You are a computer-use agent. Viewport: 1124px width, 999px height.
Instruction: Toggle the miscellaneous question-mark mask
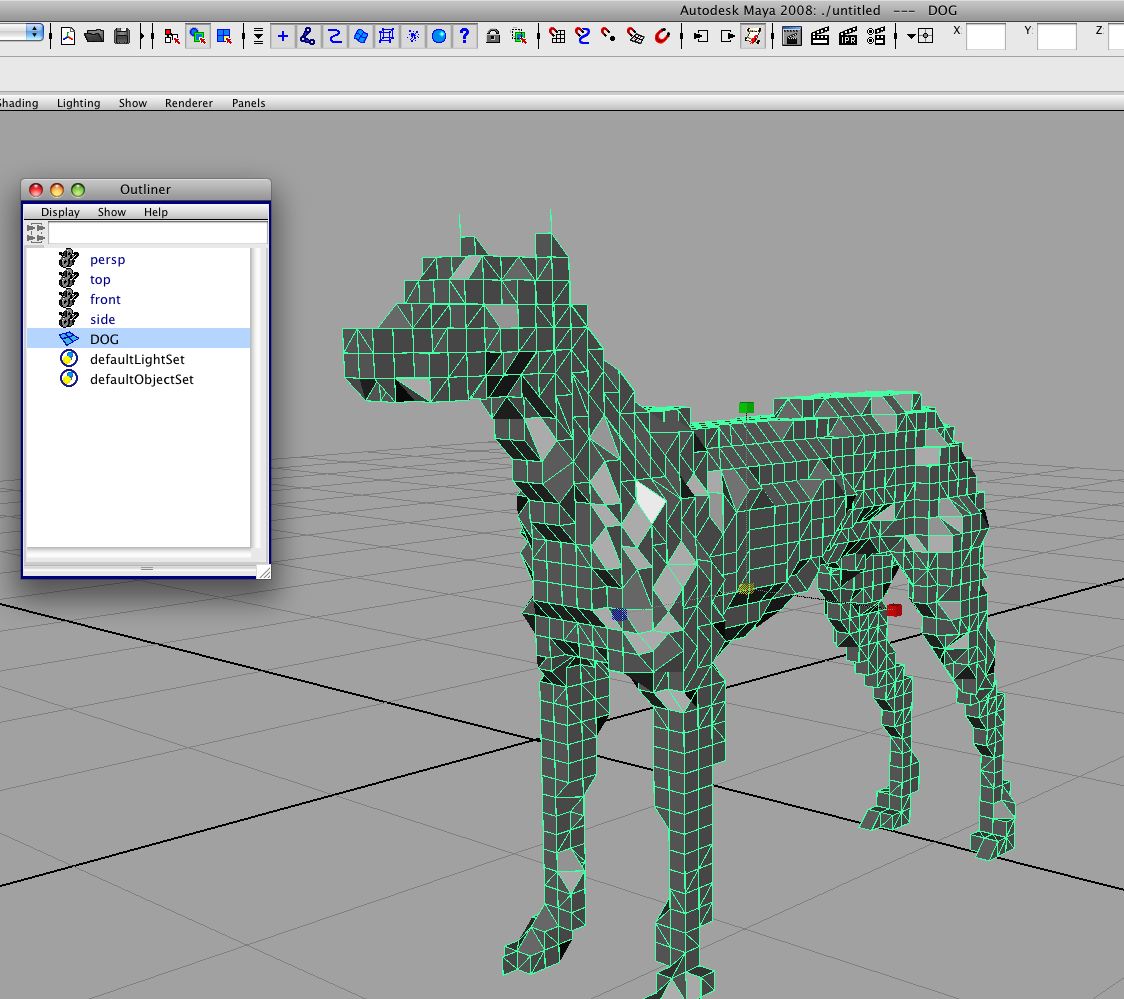tap(465, 36)
